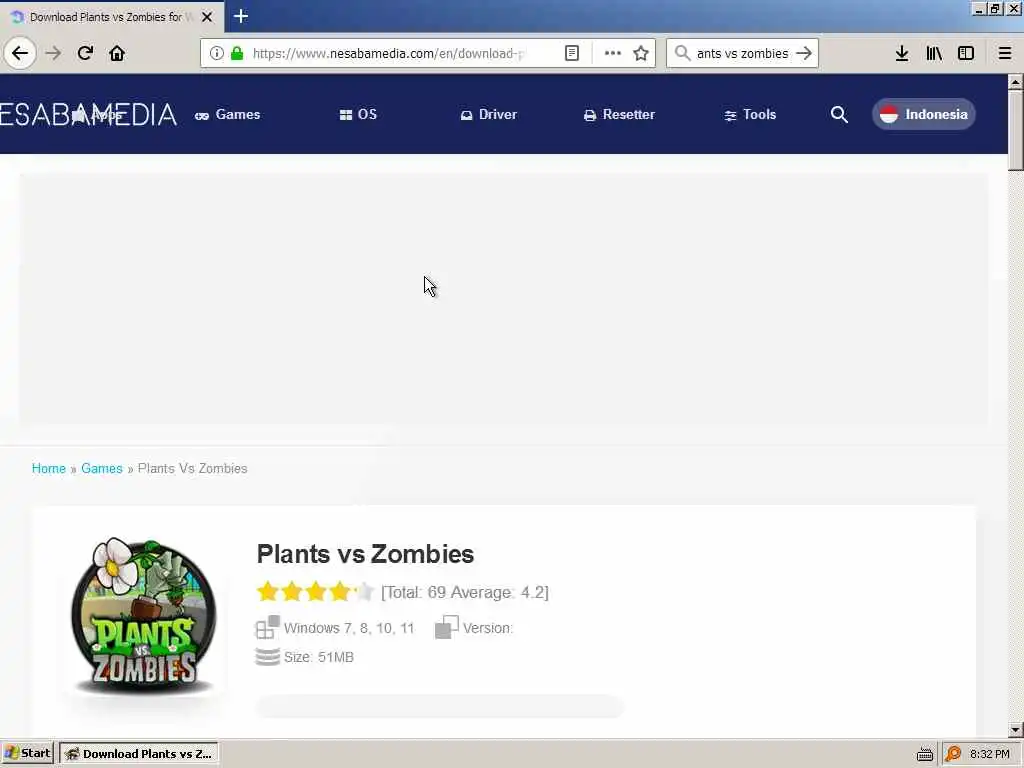
Task: Open the browser home page
Action: pyautogui.click(x=117, y=53)
